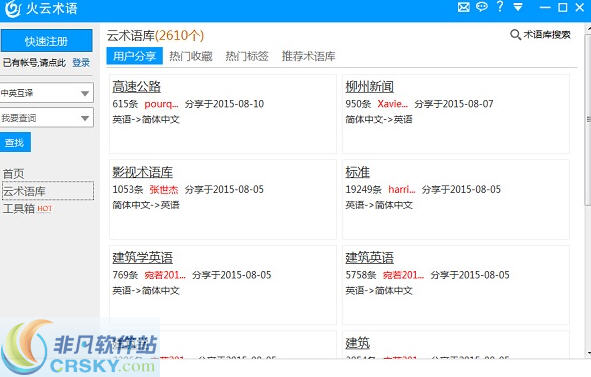Click the text 615条
Viewport: 591px width, 377px height.
125,104
